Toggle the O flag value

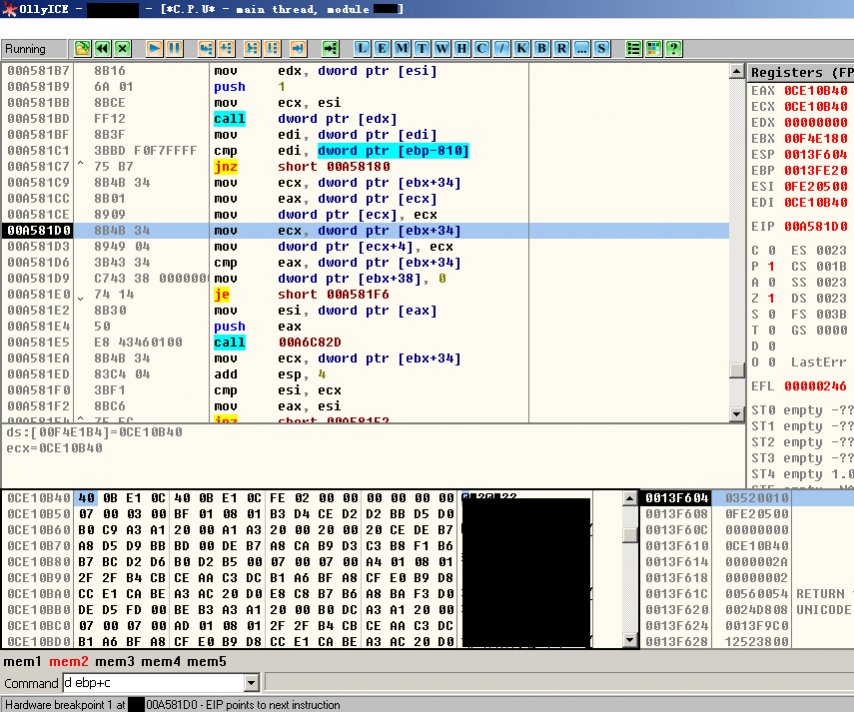click(x=771, y=362)
